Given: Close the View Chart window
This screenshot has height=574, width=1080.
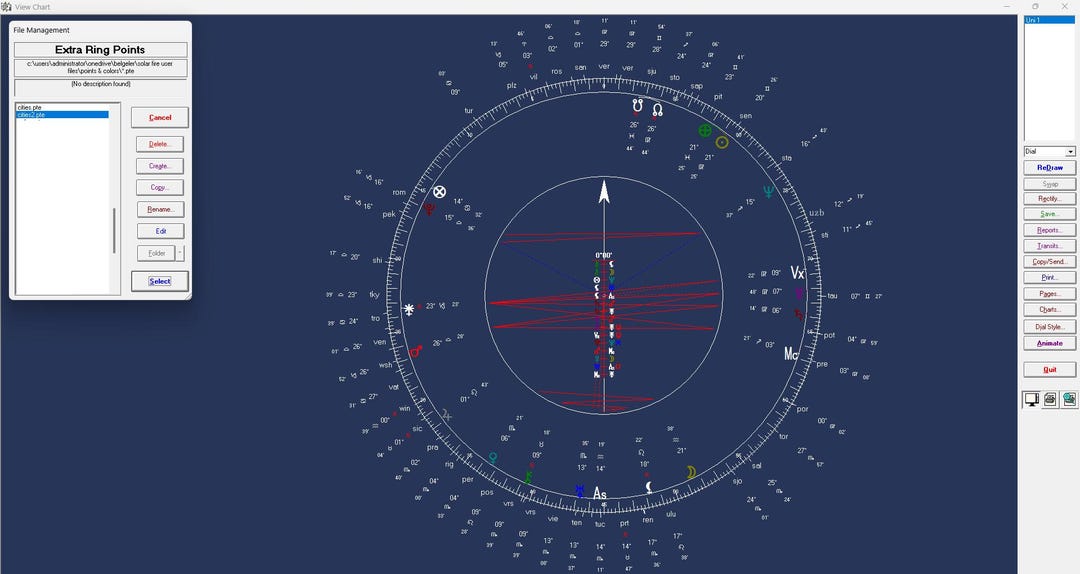Looking at the screenshot, I should coord(1065,6).
